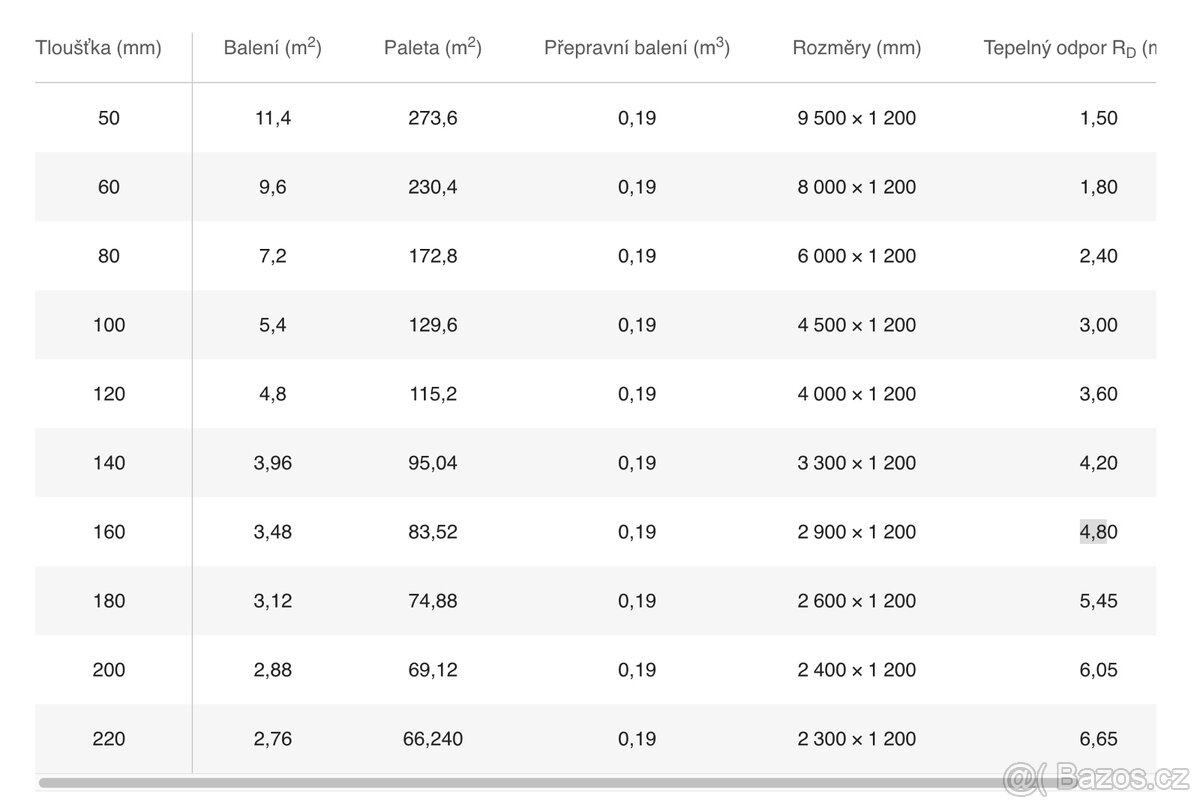
Task: Click the 3,96 Balení cell
Action: tap(272, 463)
